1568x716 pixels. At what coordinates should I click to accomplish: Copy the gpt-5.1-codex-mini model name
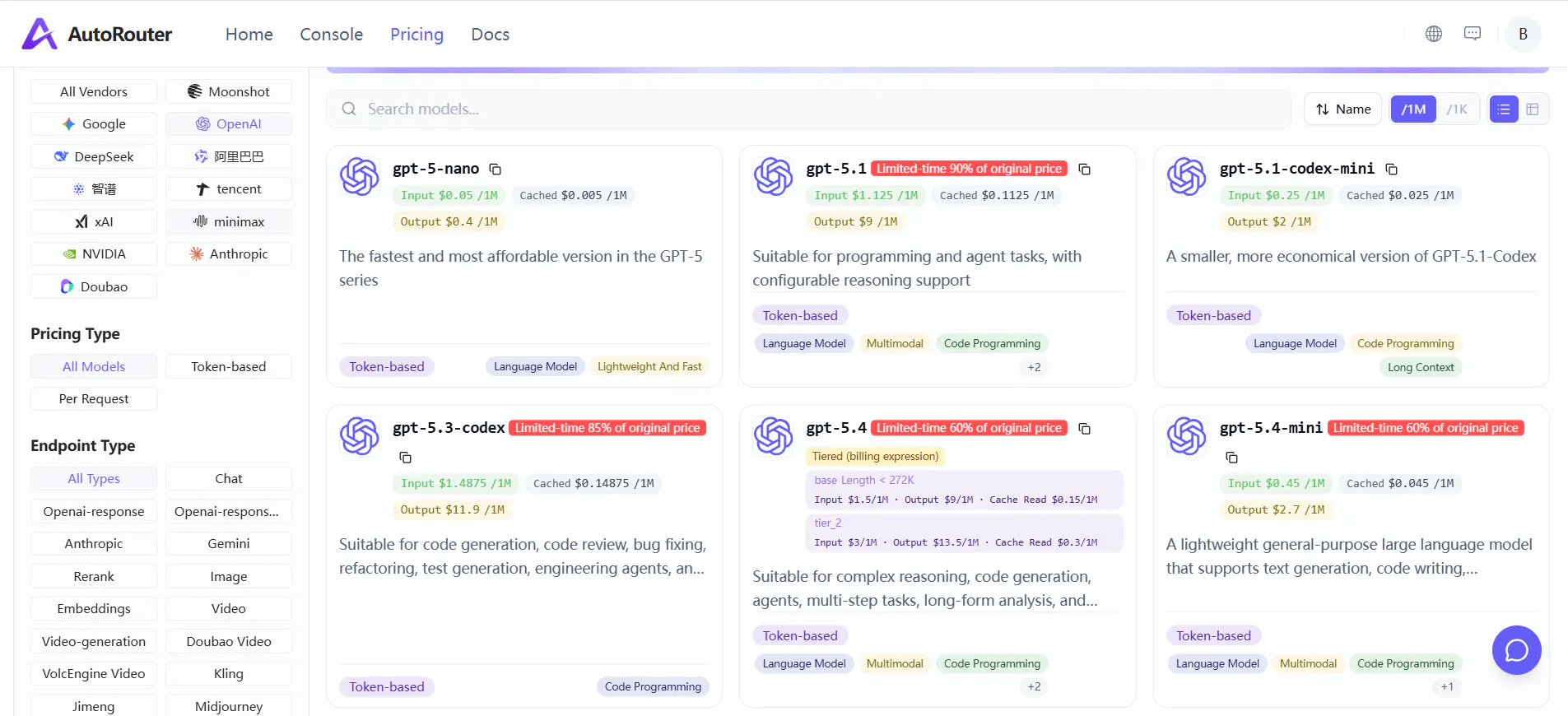tap(1391, 169)
